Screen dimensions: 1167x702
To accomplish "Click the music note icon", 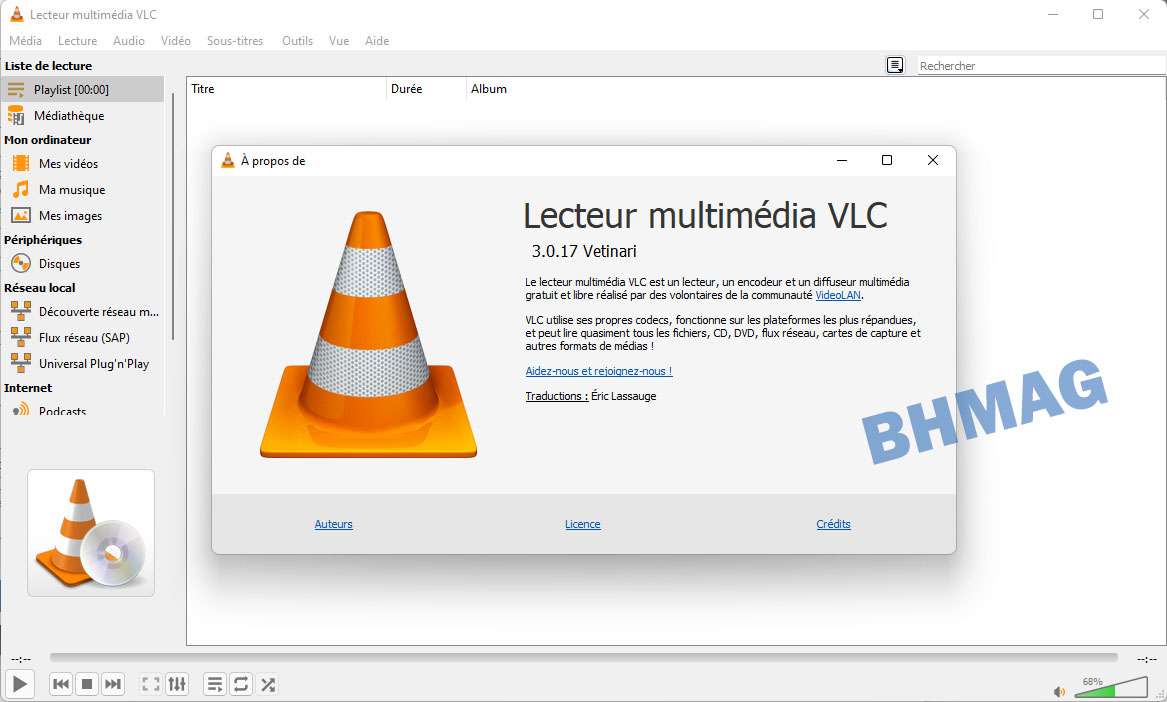I will click(x=21, y=189).
